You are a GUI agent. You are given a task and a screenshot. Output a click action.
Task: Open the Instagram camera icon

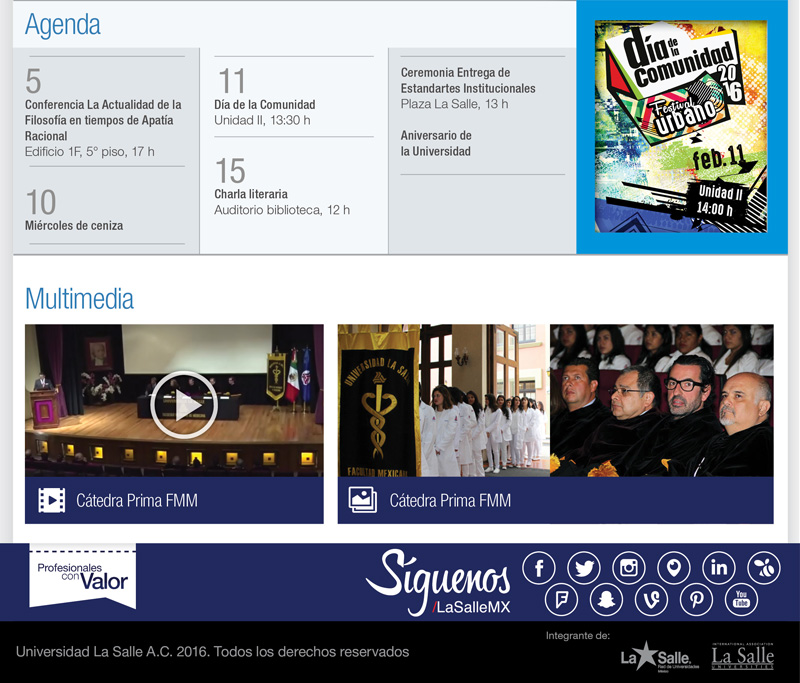(629, 568)
